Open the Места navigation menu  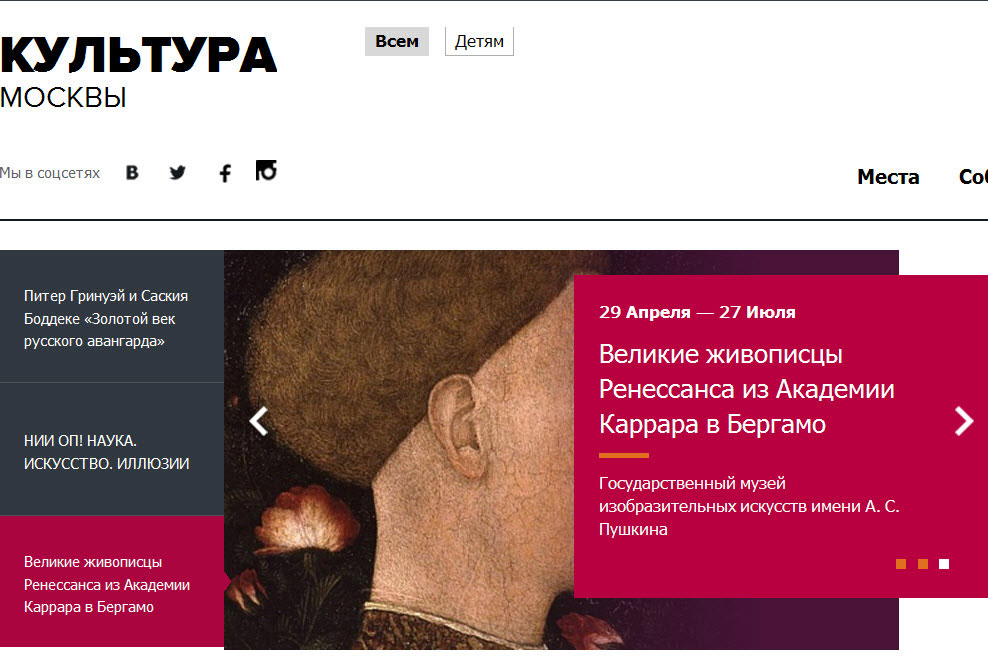coord(888,177)
